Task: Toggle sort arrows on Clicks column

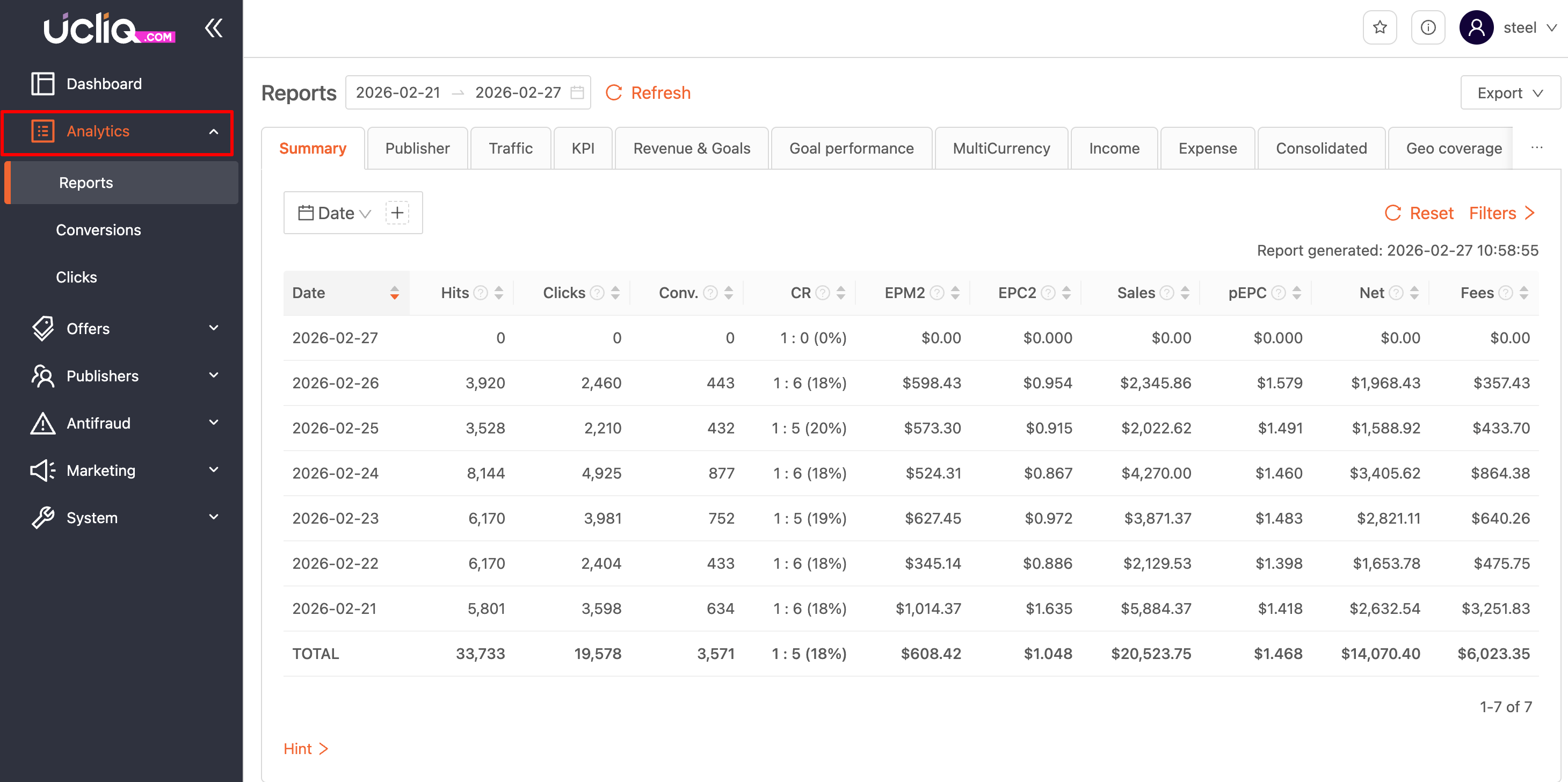Action: (615, 293)
